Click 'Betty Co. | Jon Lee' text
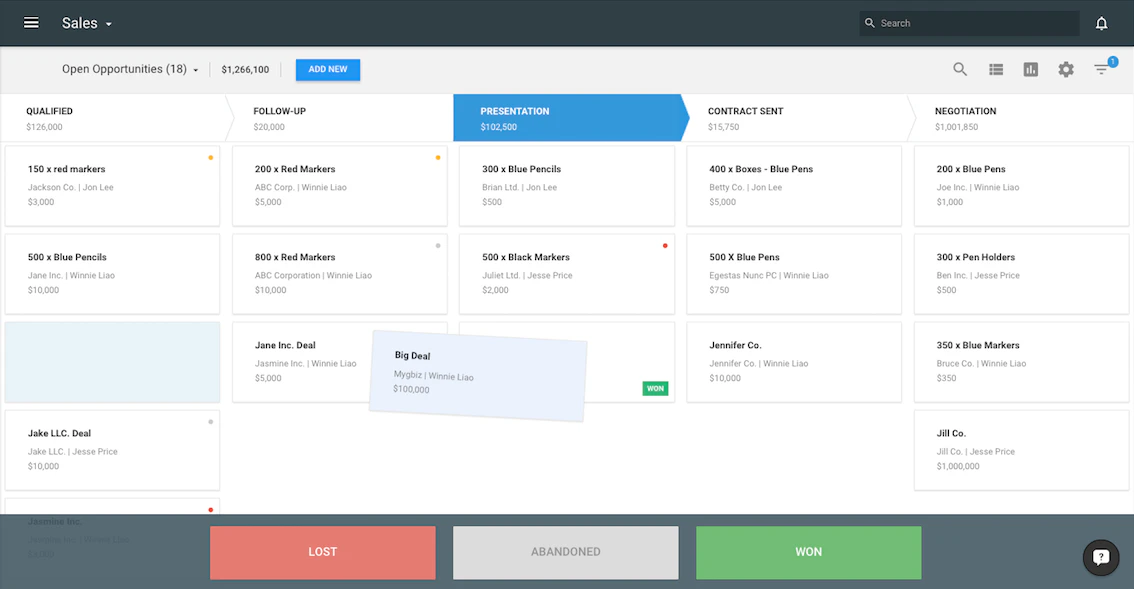This screenshot has width=1134, height=589. [746, 187]
